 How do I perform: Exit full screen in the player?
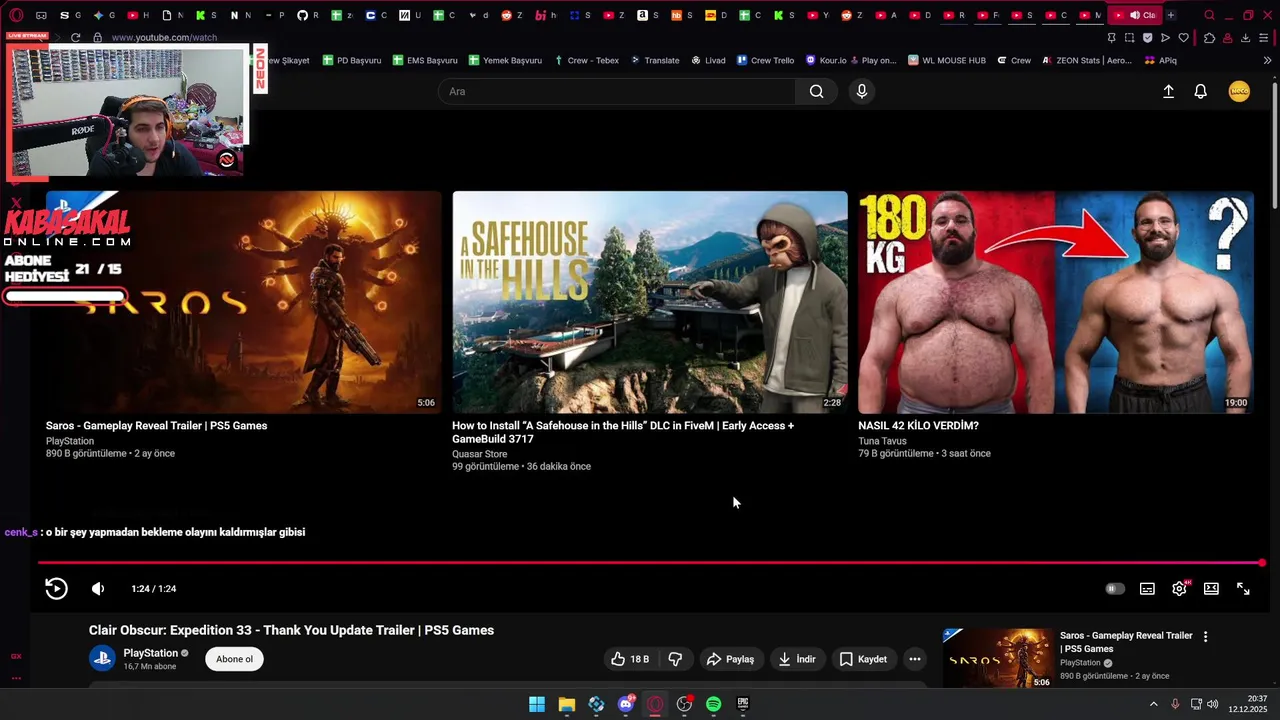point(1243,589)
